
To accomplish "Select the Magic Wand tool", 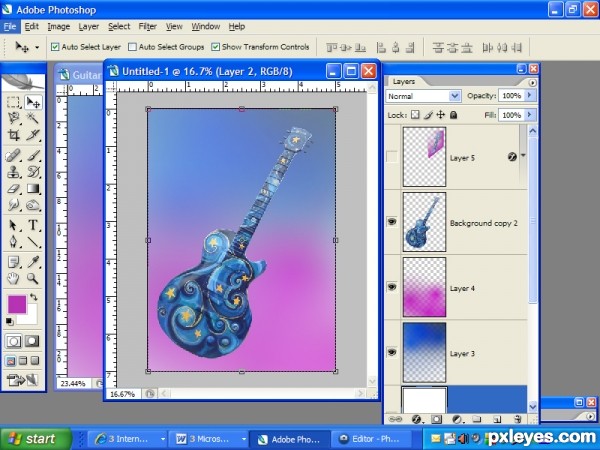I will [33, 118].
